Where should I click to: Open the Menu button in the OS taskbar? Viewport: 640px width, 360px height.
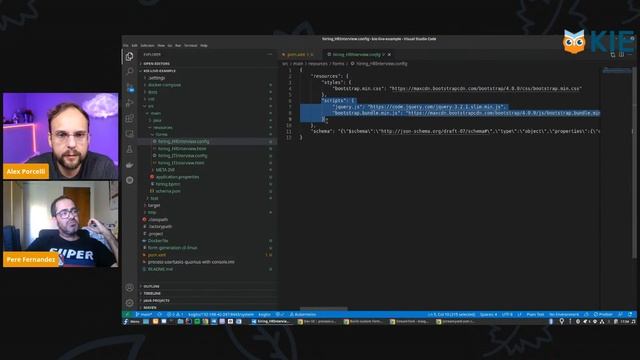(x=131, y=322)
